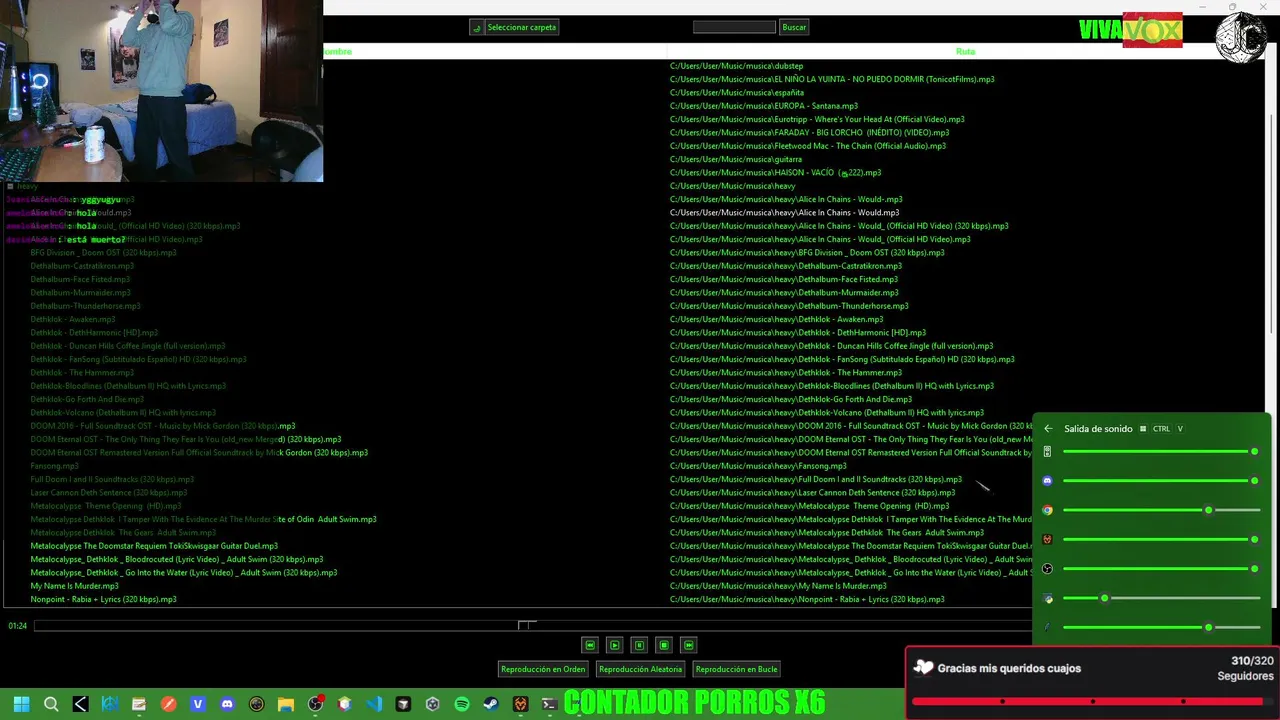Open the orange pencil app in taskbar

[x=168, y=704]
